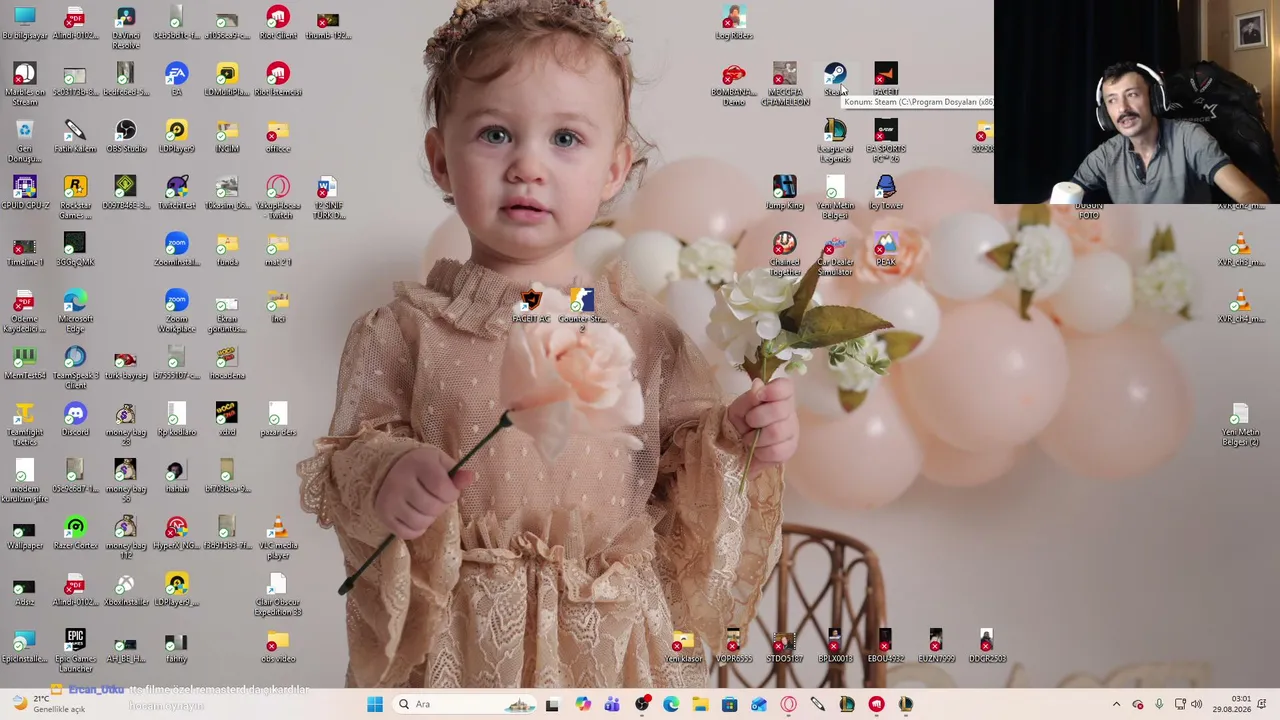1280x720 pixels.
Task: Click the modem kurulum şifre file
Action: click(25, 482)
